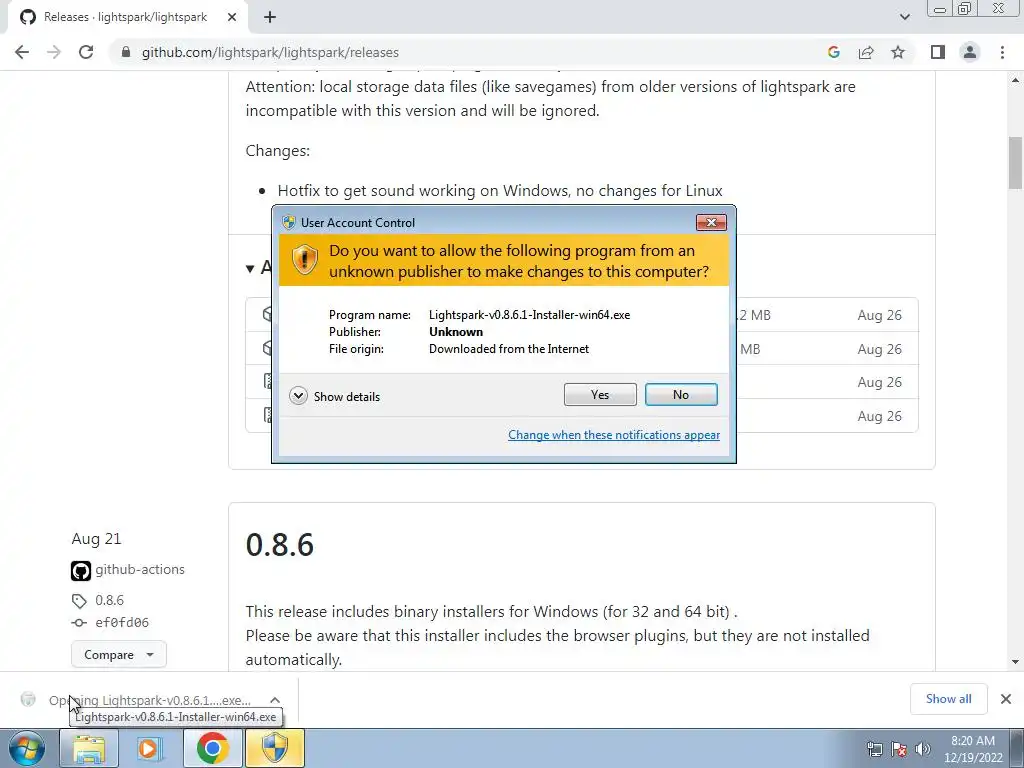The image size is (1024, 768).
Task: Open the Compare dropdown for 0.8.6
Action: point(119,654)
